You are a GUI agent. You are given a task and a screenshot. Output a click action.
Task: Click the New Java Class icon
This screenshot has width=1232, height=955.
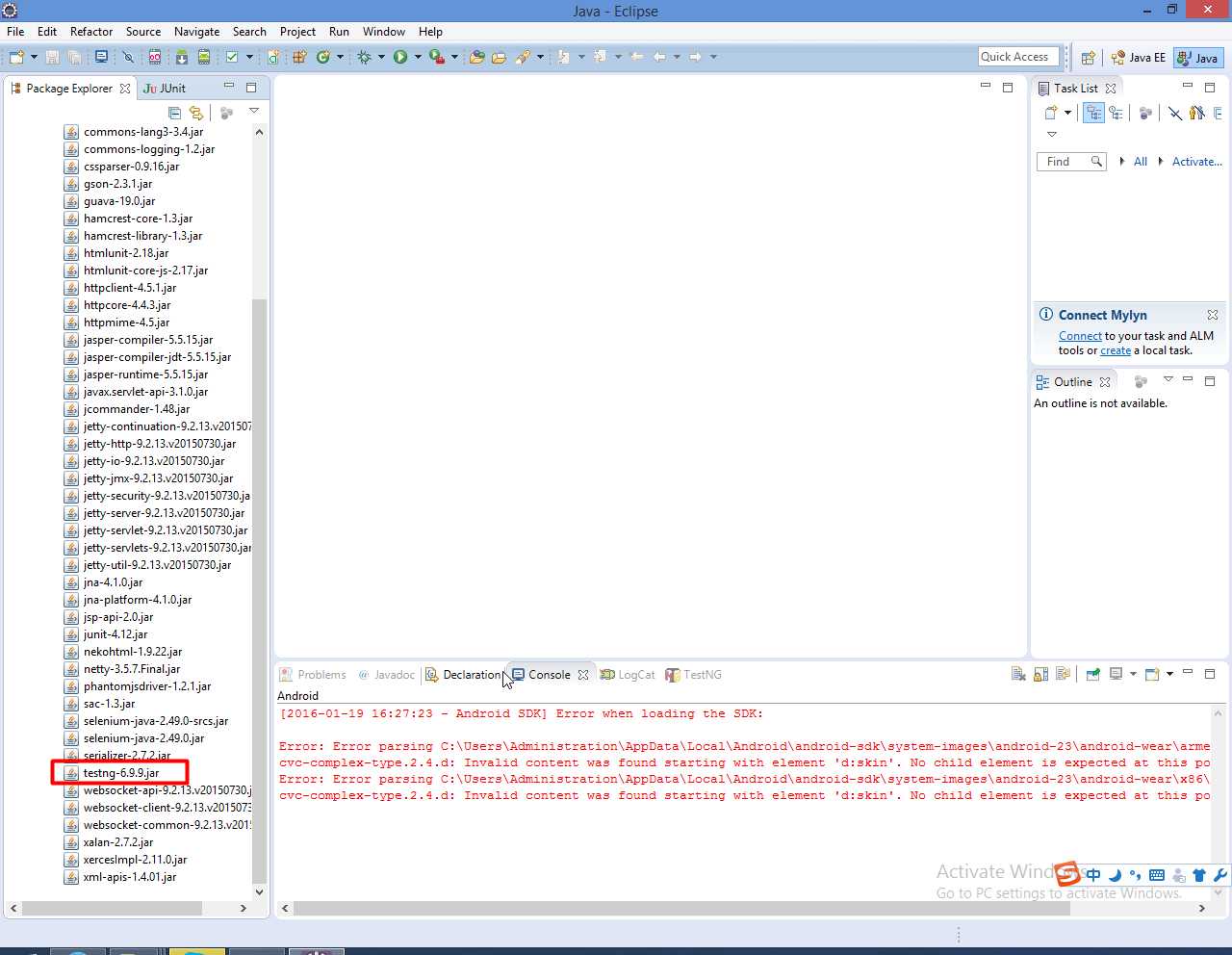[323, 57]
